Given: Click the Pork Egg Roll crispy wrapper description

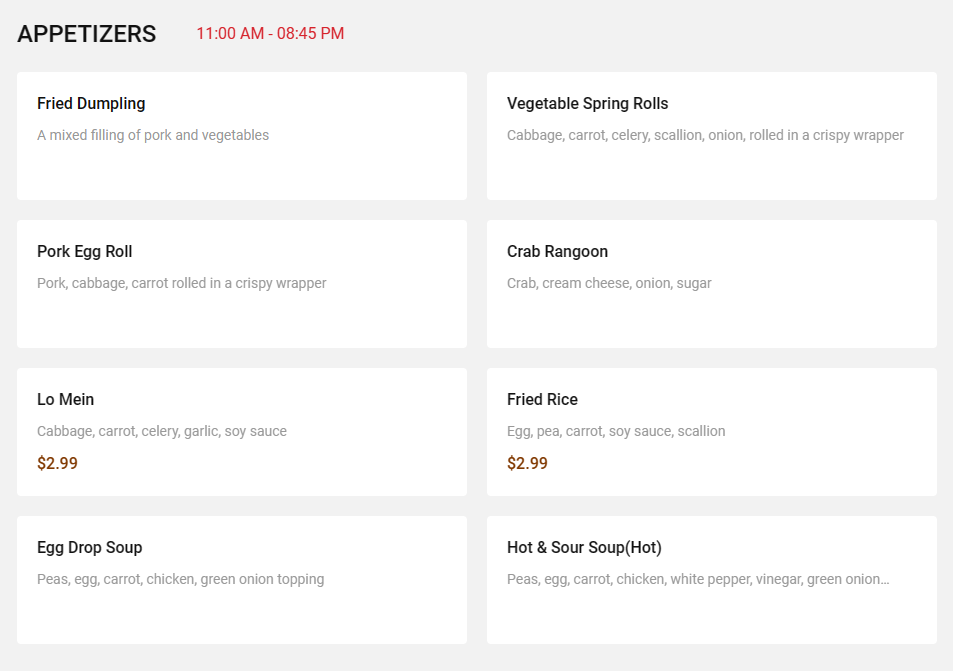Looking at the screenshot, I should click(182, 283).
